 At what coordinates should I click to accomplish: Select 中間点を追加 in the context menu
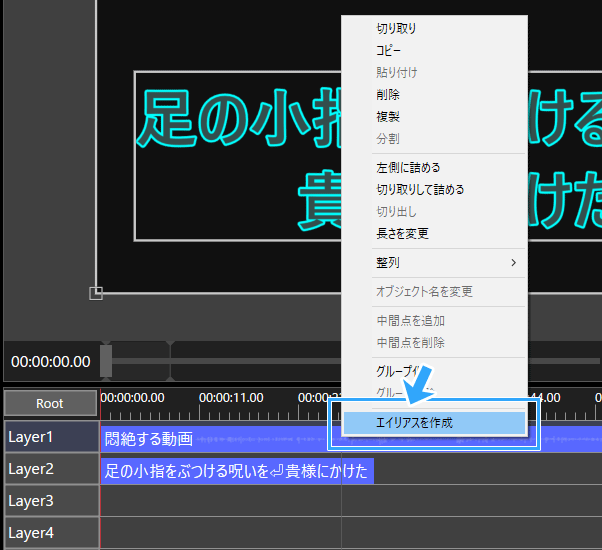tap(410, 321)
